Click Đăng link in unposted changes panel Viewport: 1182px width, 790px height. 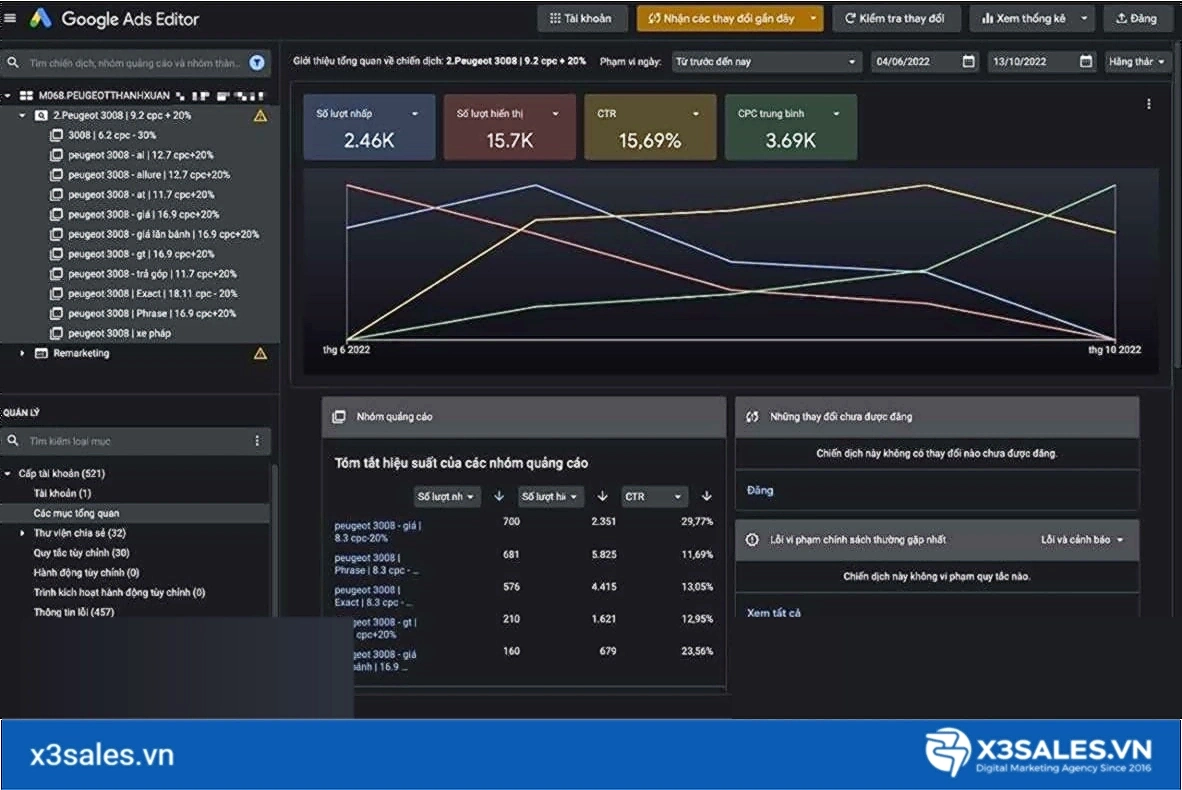tap(760, 491)
